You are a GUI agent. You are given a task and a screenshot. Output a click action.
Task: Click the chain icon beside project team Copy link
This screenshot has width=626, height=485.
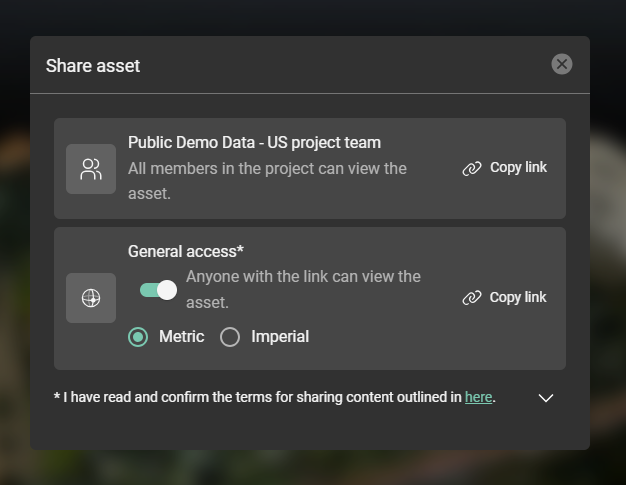coord(472,168)
